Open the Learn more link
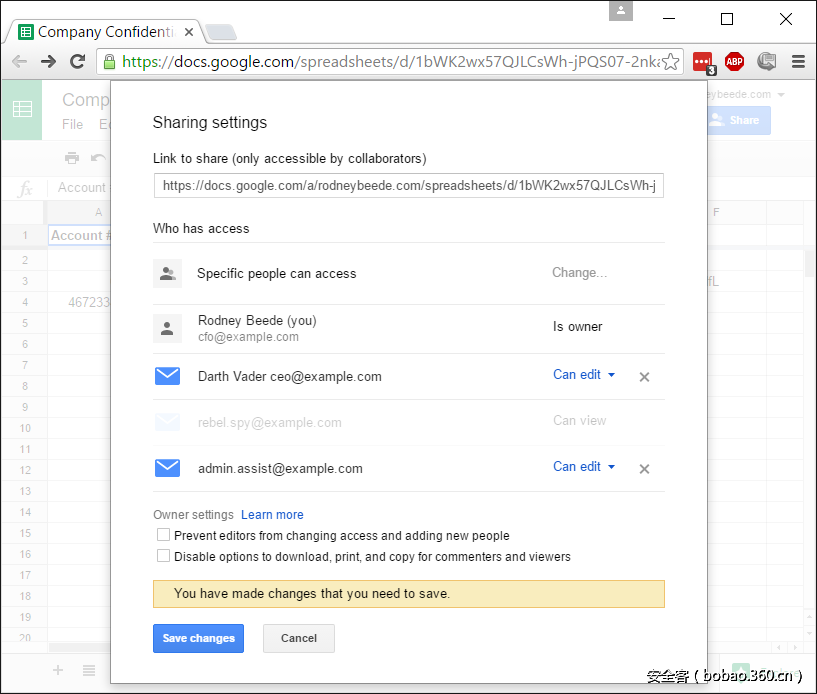The width and height of the screenshot is (817, 694). pyautogui.click(x=272, y=515)
